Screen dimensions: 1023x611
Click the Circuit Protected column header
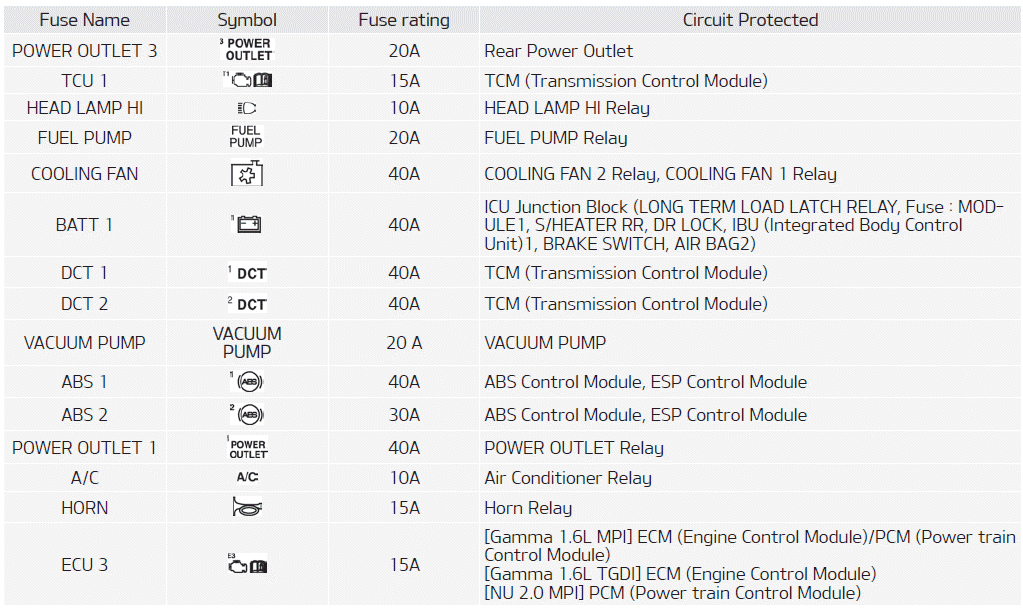750,20
